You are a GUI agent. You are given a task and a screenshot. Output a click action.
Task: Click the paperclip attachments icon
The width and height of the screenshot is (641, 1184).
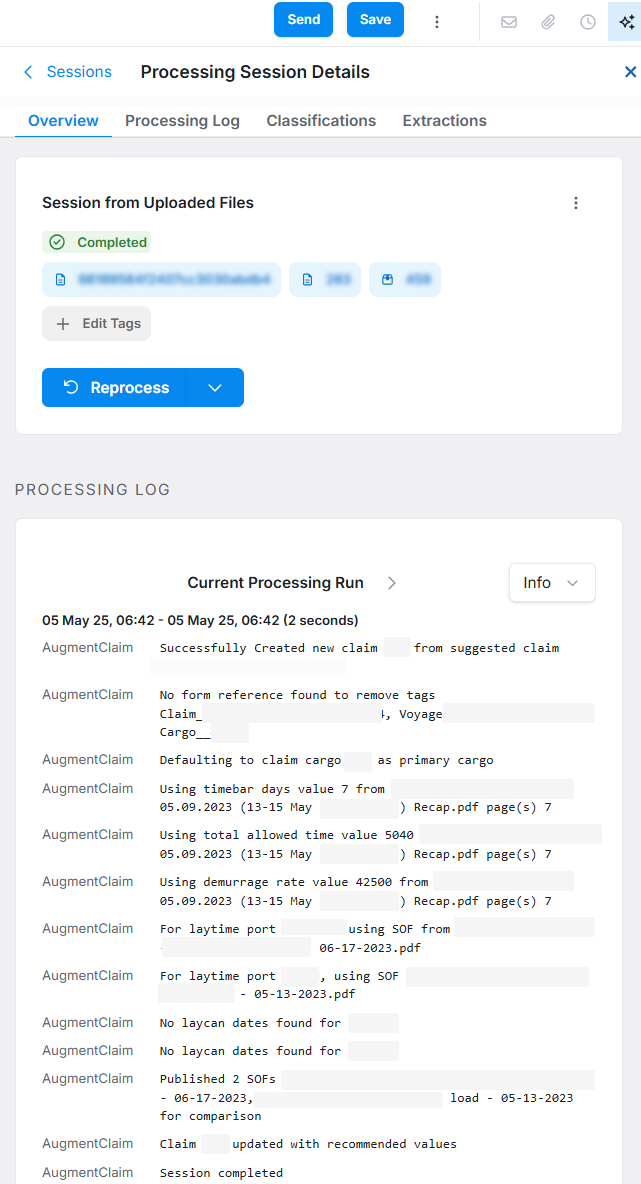tap(548, 20)
